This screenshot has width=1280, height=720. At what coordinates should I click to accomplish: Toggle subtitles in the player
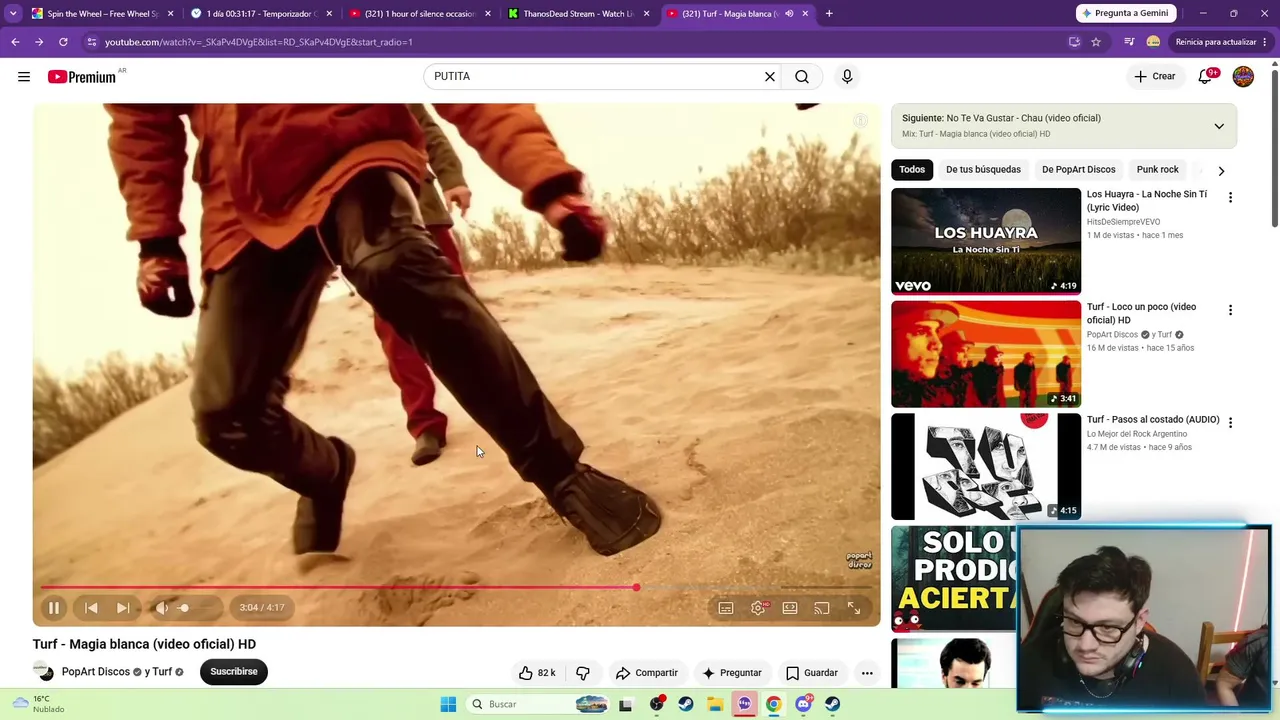(726, 608)
